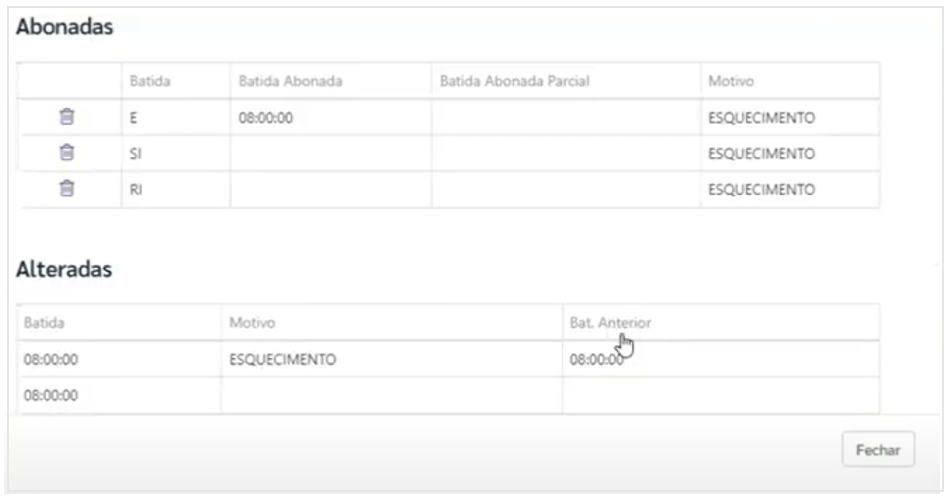Delete the E batida row
The width and height of the screenshot is (949, 499).
67,116
